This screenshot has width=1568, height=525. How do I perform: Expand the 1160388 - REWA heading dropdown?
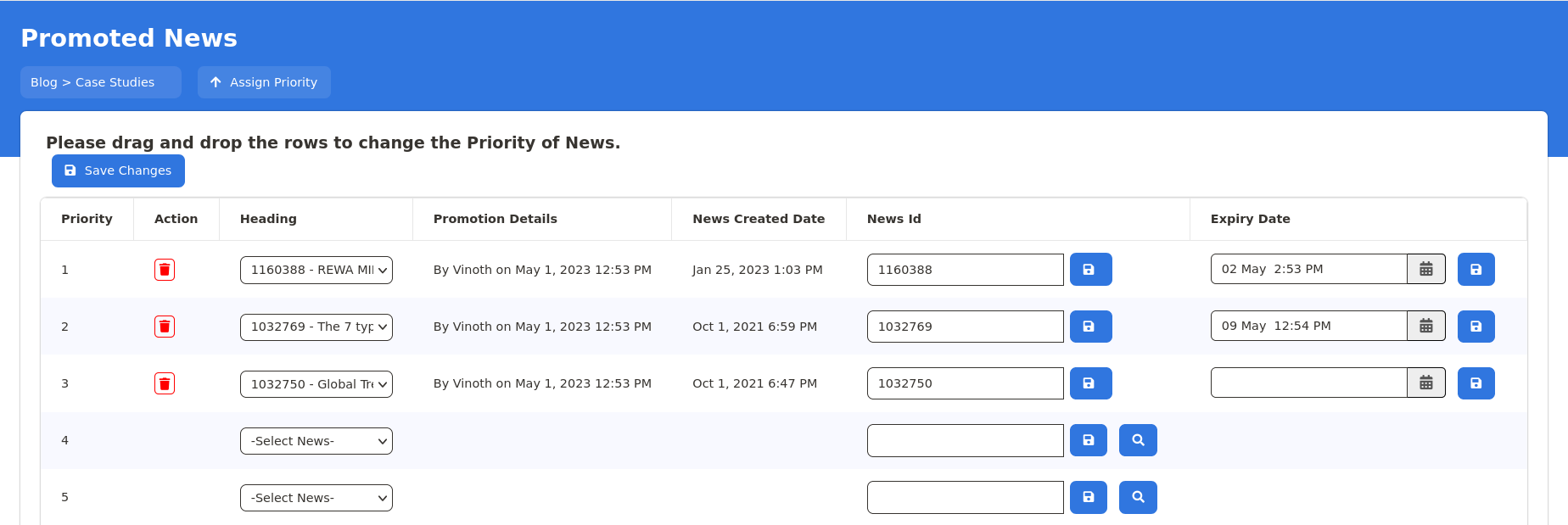coord(316,270)
